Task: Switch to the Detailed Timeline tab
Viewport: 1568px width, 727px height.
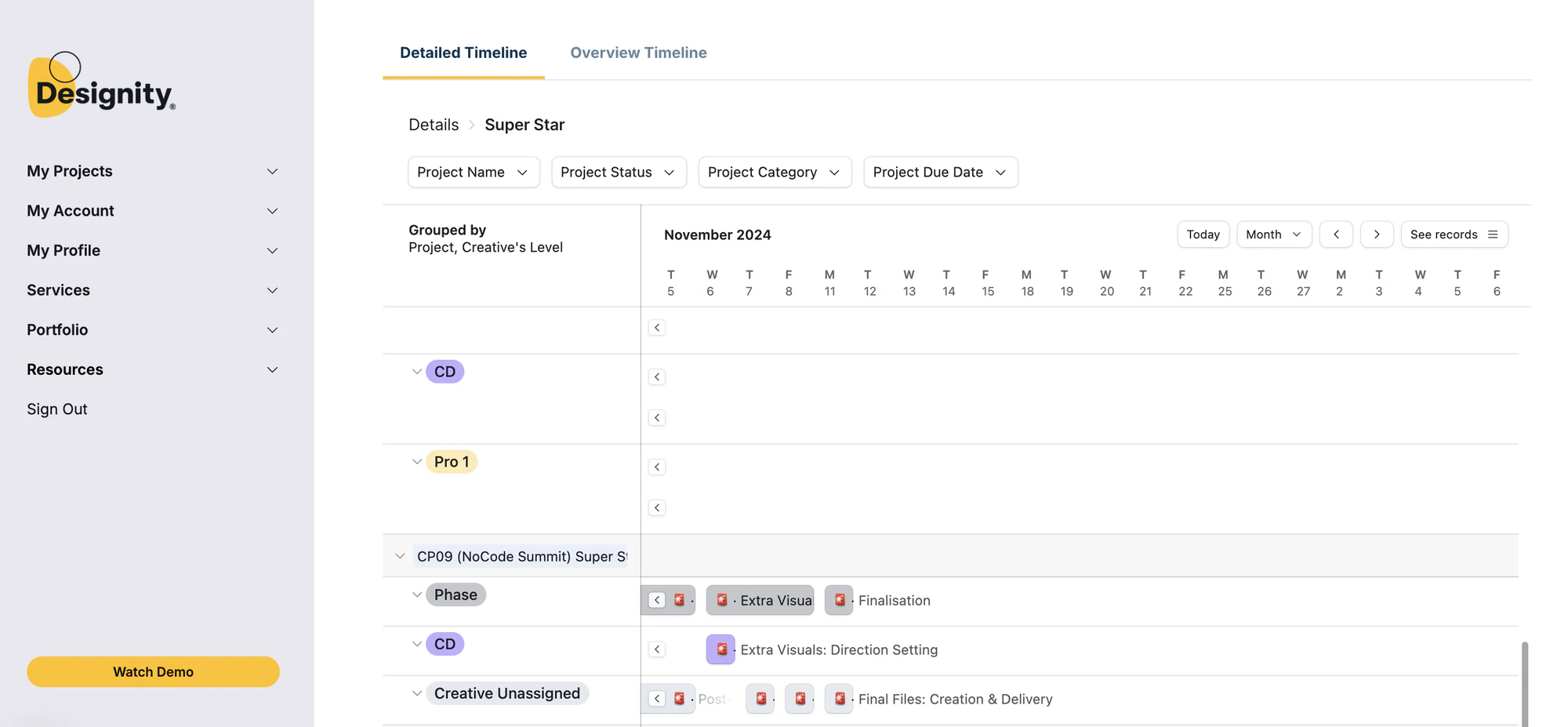Action: coord(463,53)
